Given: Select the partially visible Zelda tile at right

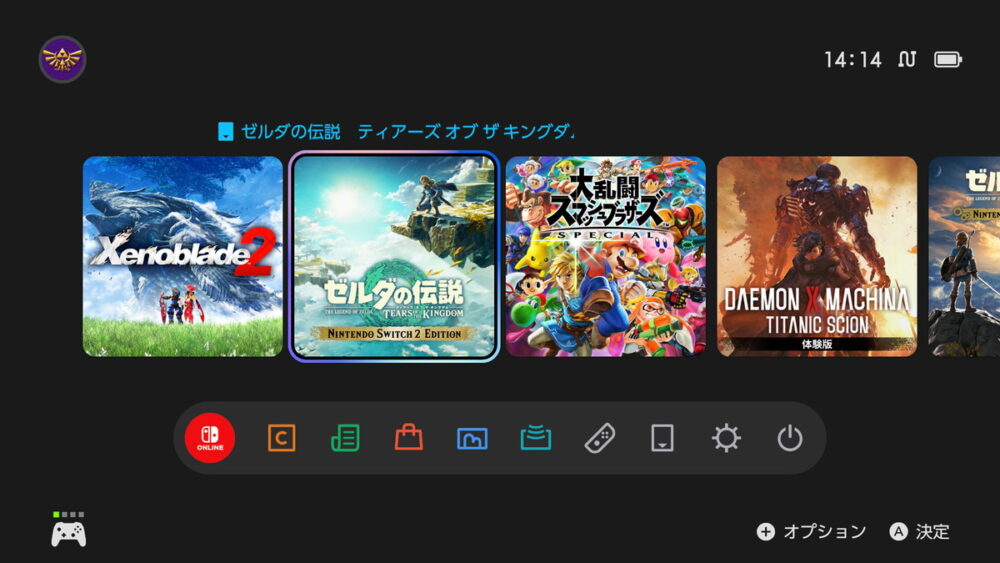Looking at the screenshot, I should click(964, 256).
